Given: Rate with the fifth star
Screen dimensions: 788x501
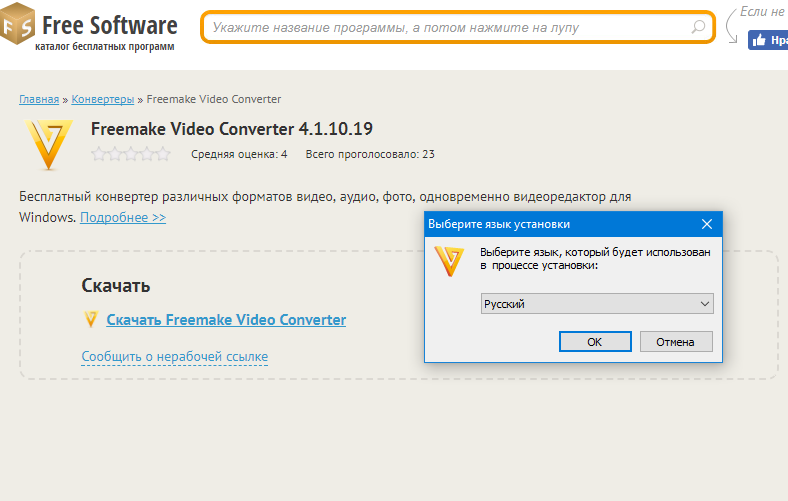Looking at the screenshot, I should pos(163,154).
